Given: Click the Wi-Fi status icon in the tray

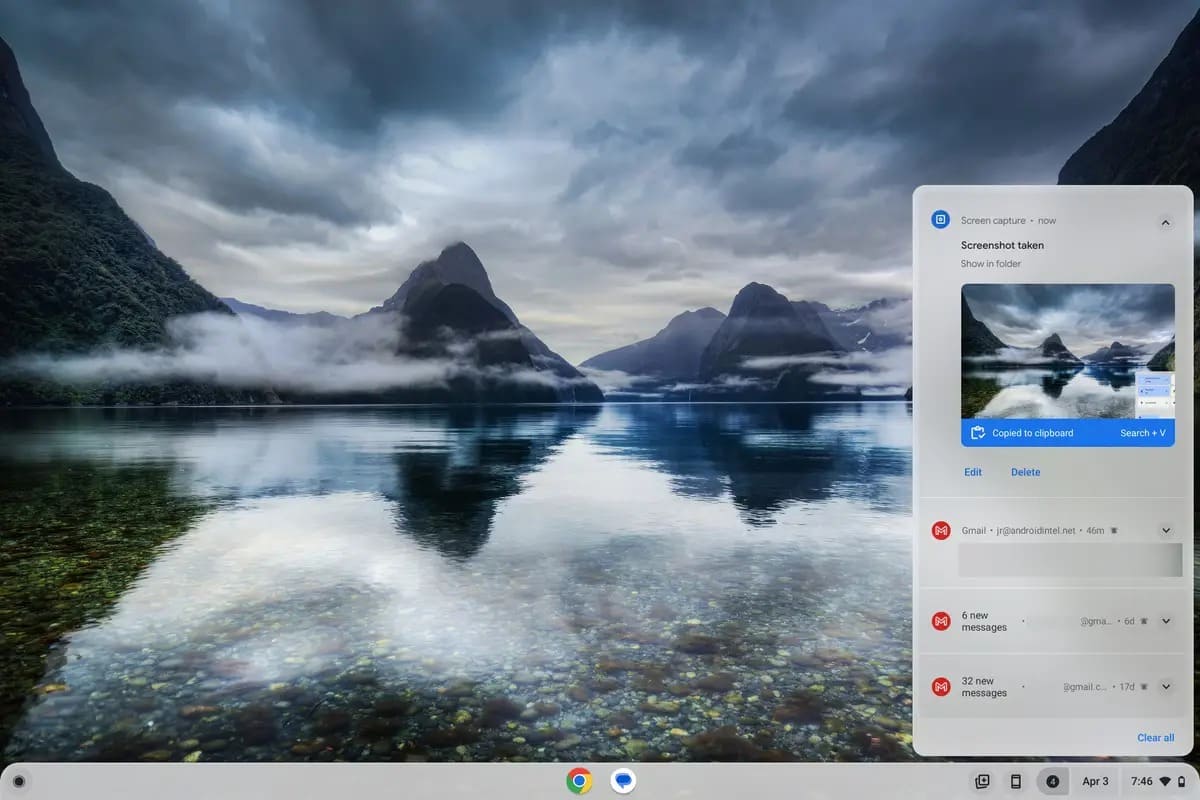Looking at the screenshot, I should (1165, 781).
